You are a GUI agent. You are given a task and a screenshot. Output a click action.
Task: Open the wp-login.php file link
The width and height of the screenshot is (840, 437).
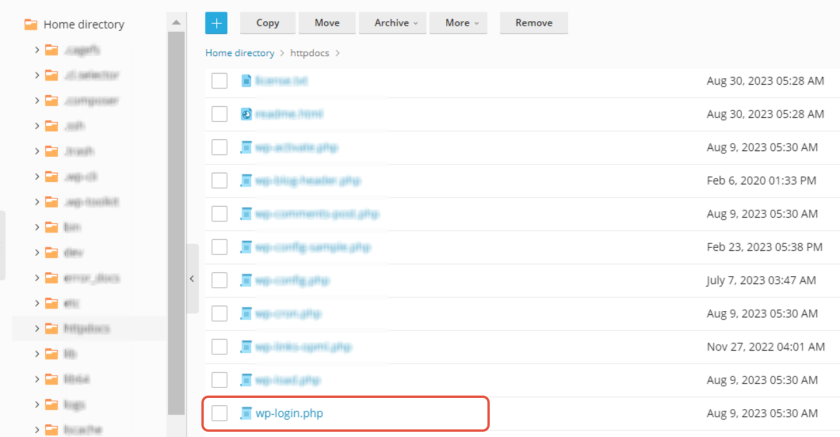[x=289, y=413]
